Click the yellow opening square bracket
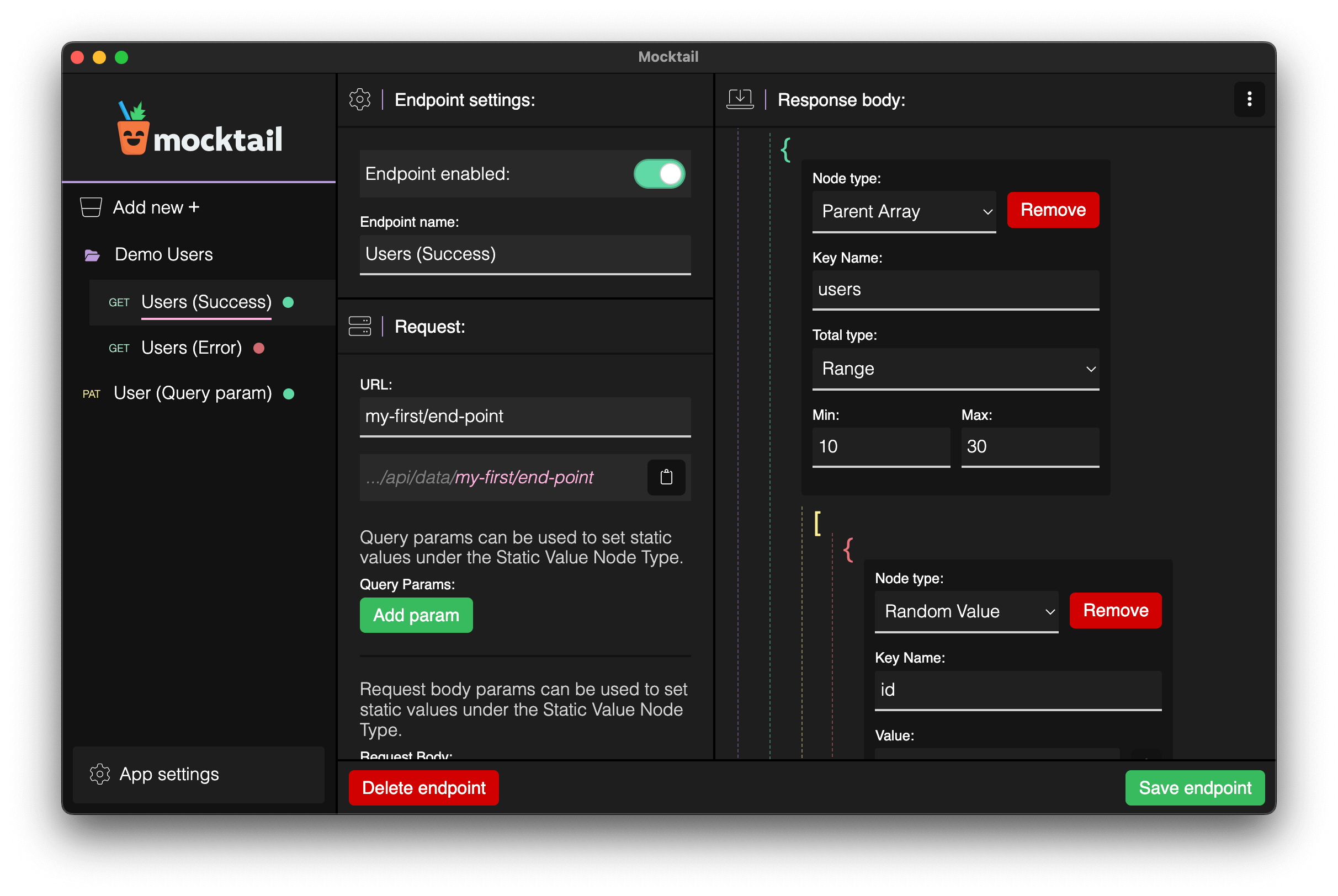This screenshot has width=1338, height=896. pos(817,523)
